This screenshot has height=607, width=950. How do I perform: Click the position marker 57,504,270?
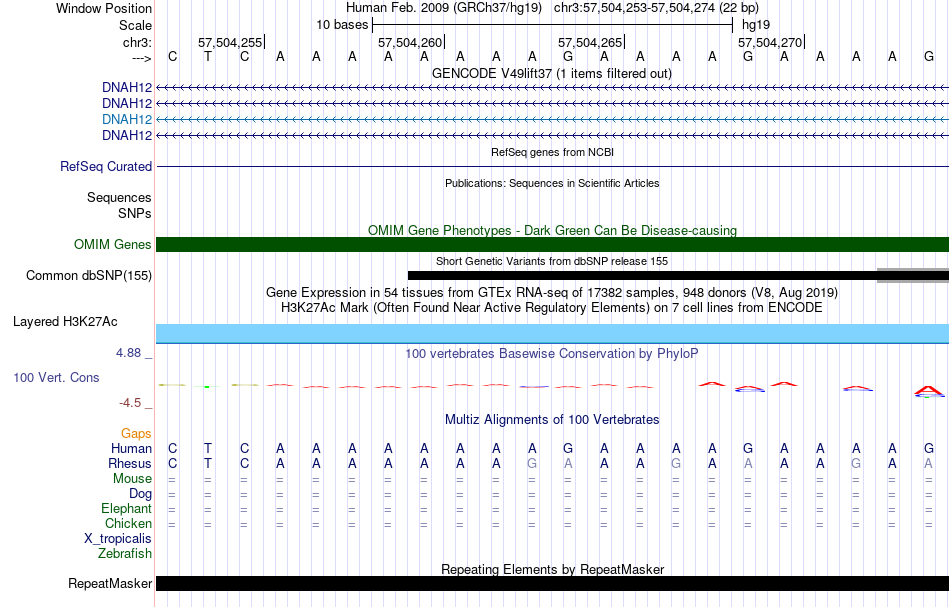[x=770, y=42]
